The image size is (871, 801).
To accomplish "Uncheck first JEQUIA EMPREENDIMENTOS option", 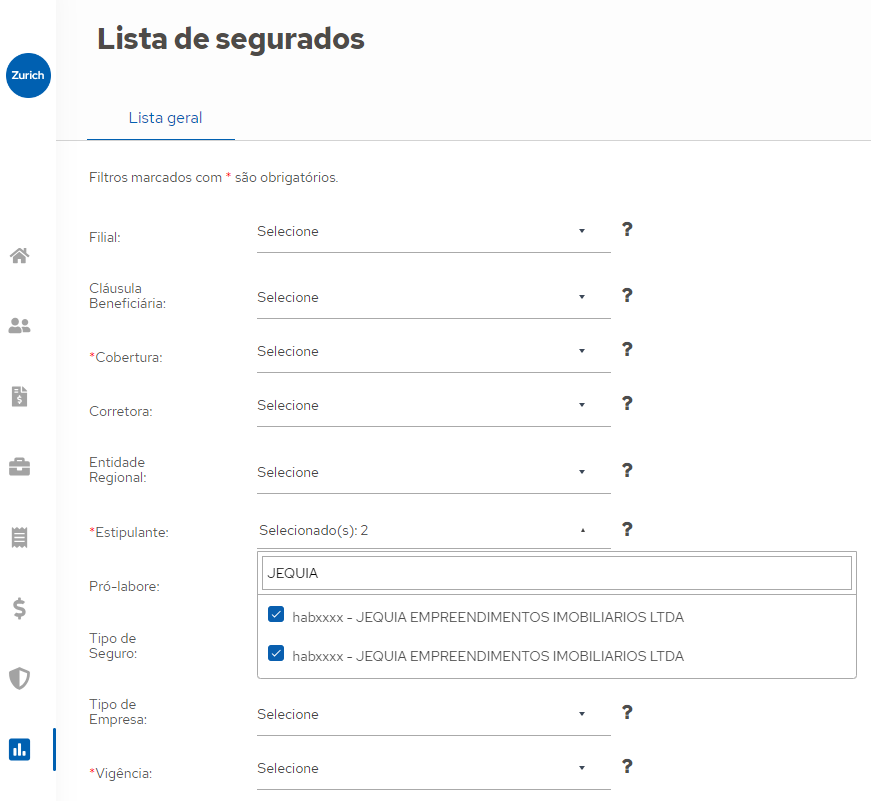I will (x=276, y=614).
